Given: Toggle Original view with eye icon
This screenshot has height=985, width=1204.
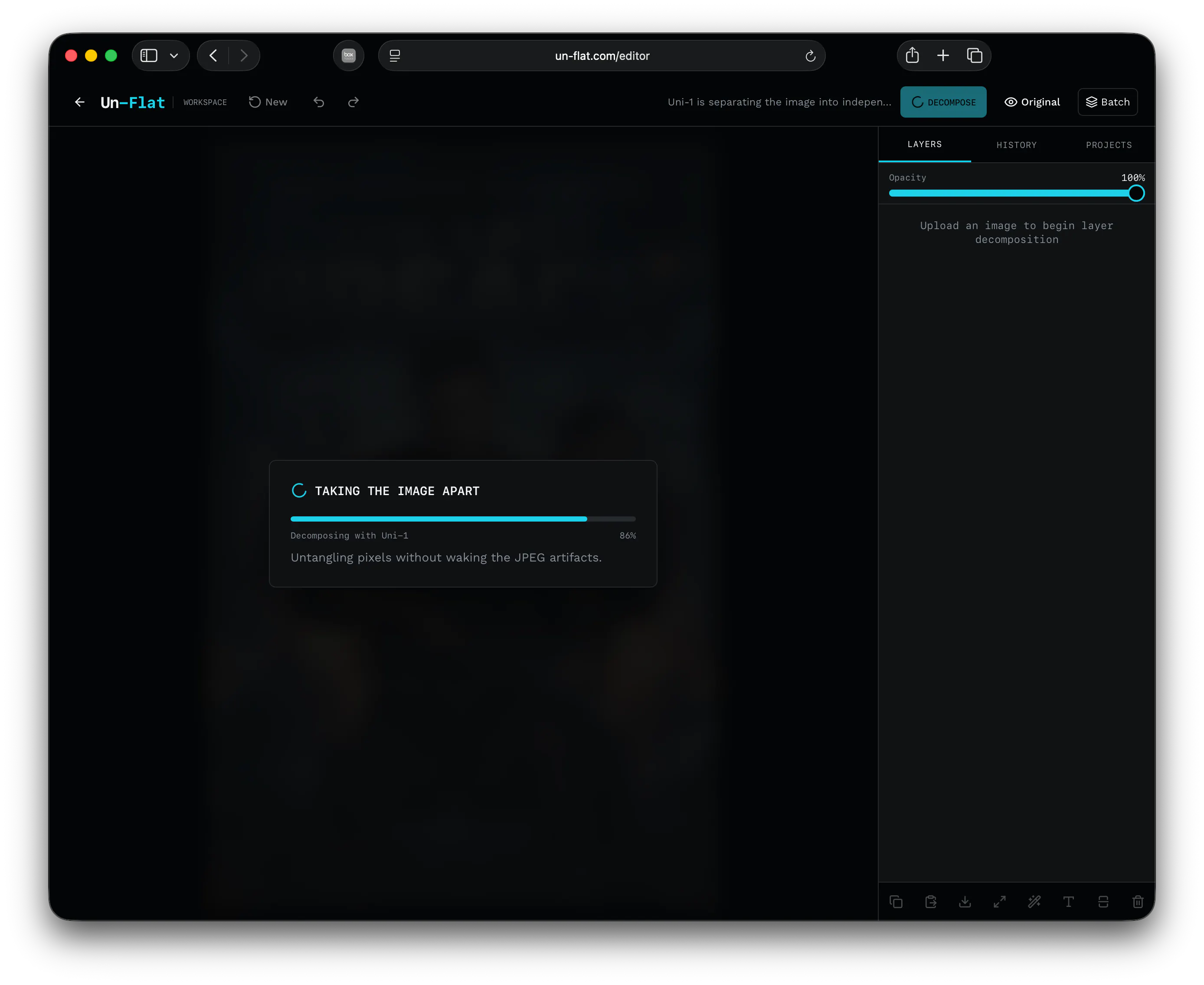Looking at the screenshot, I should point(1032,102).
